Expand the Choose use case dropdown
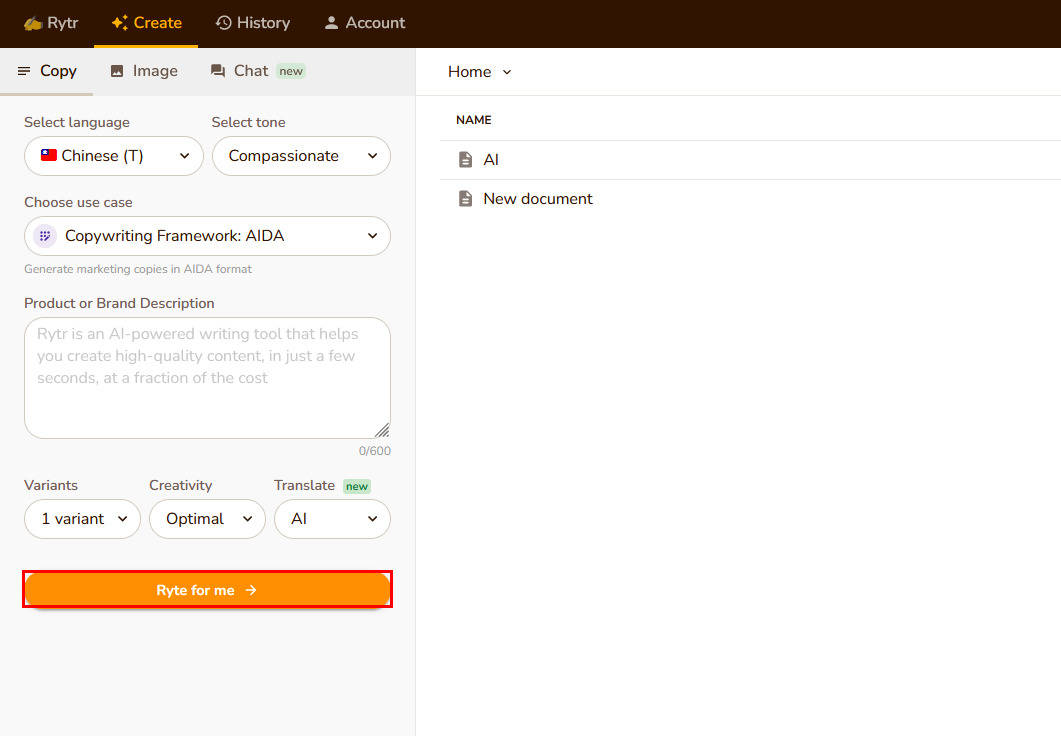Viewport: 1061px width, 736px height. 207,236
